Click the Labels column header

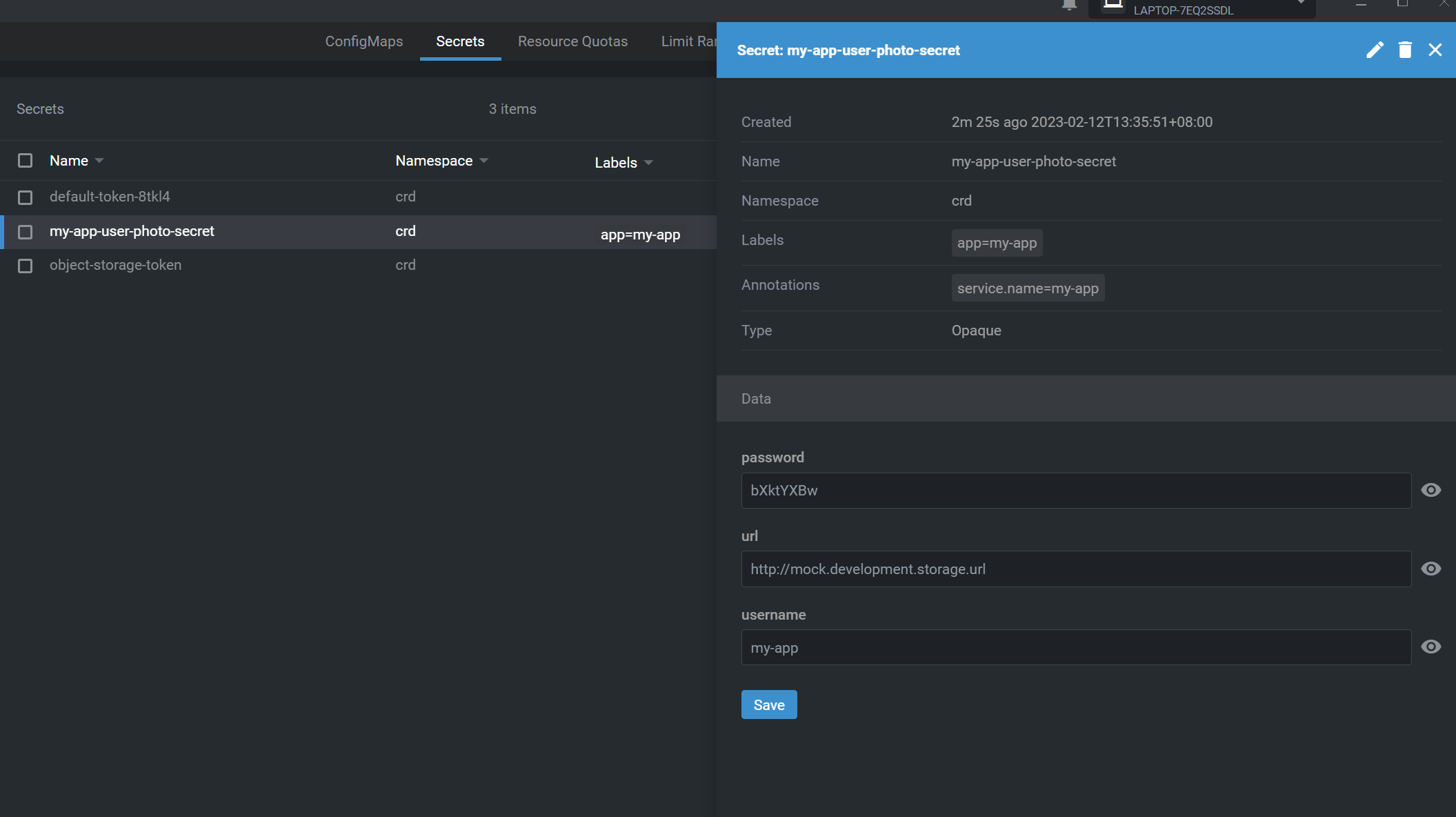click(616, 163)
